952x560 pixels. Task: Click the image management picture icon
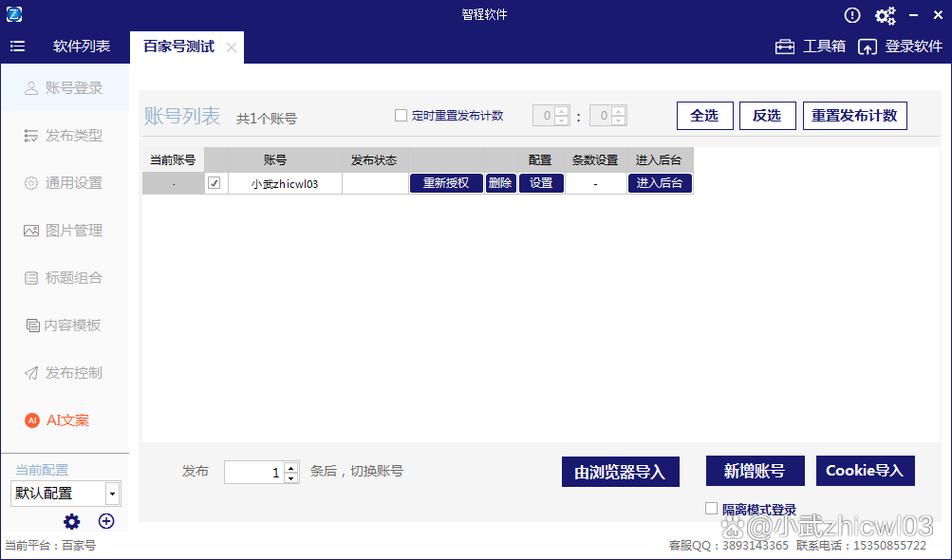[x=31, y=230]
